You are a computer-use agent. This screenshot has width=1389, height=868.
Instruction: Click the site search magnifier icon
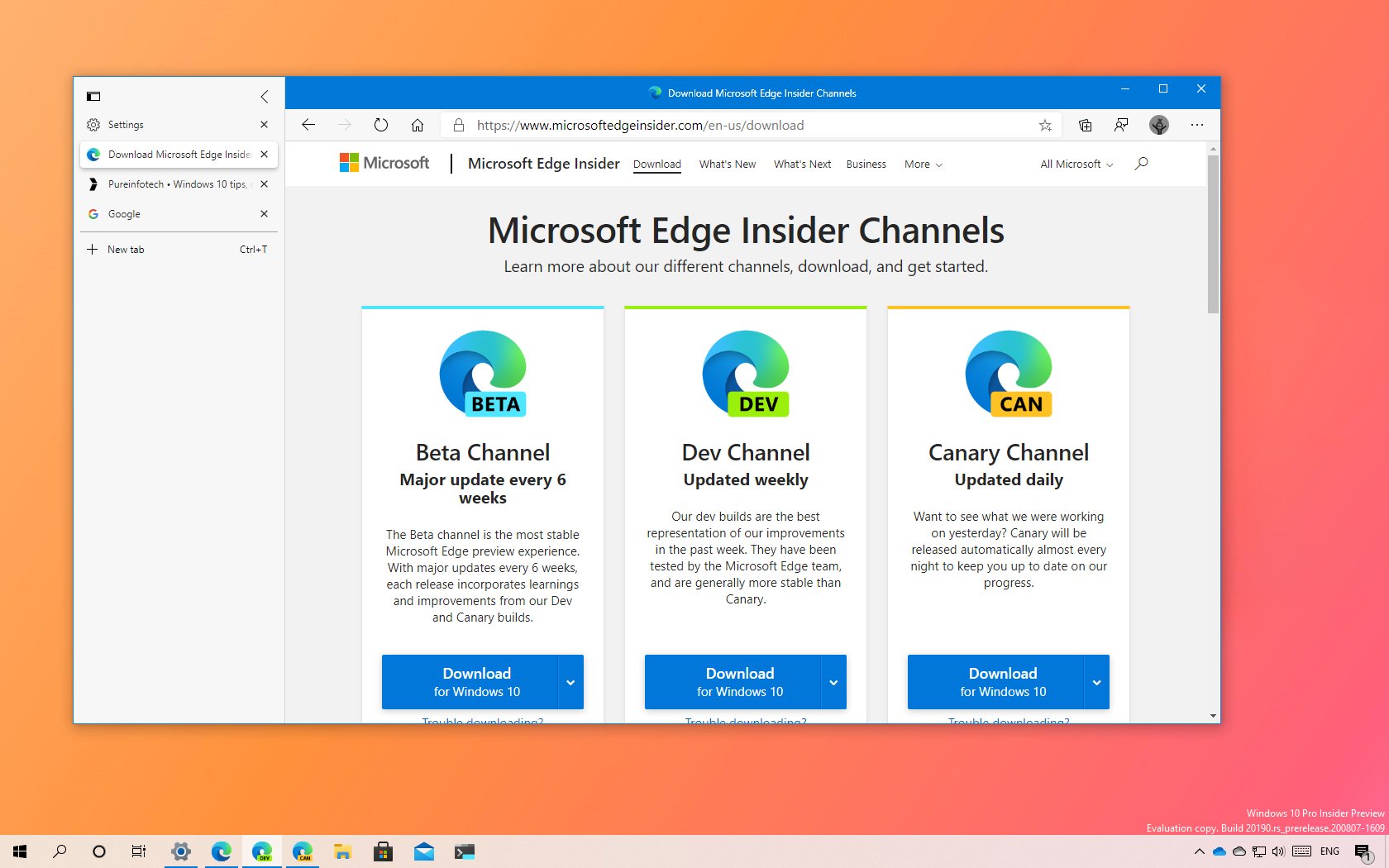pos(1141,164)
